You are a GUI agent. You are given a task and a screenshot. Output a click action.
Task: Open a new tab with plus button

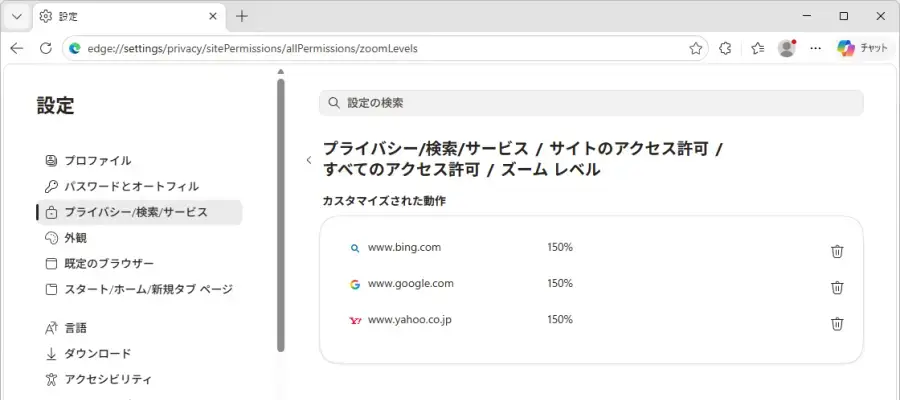click(x=242, y=17)
